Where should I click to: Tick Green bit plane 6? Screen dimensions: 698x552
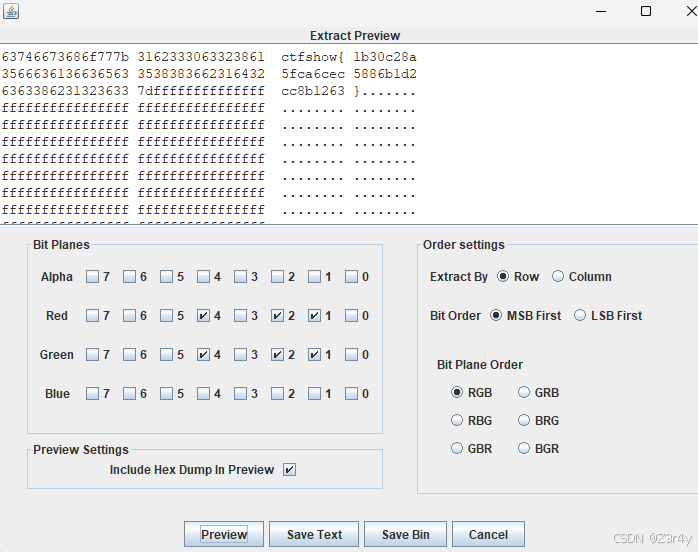pyautogui.click(x=129, y=355)
